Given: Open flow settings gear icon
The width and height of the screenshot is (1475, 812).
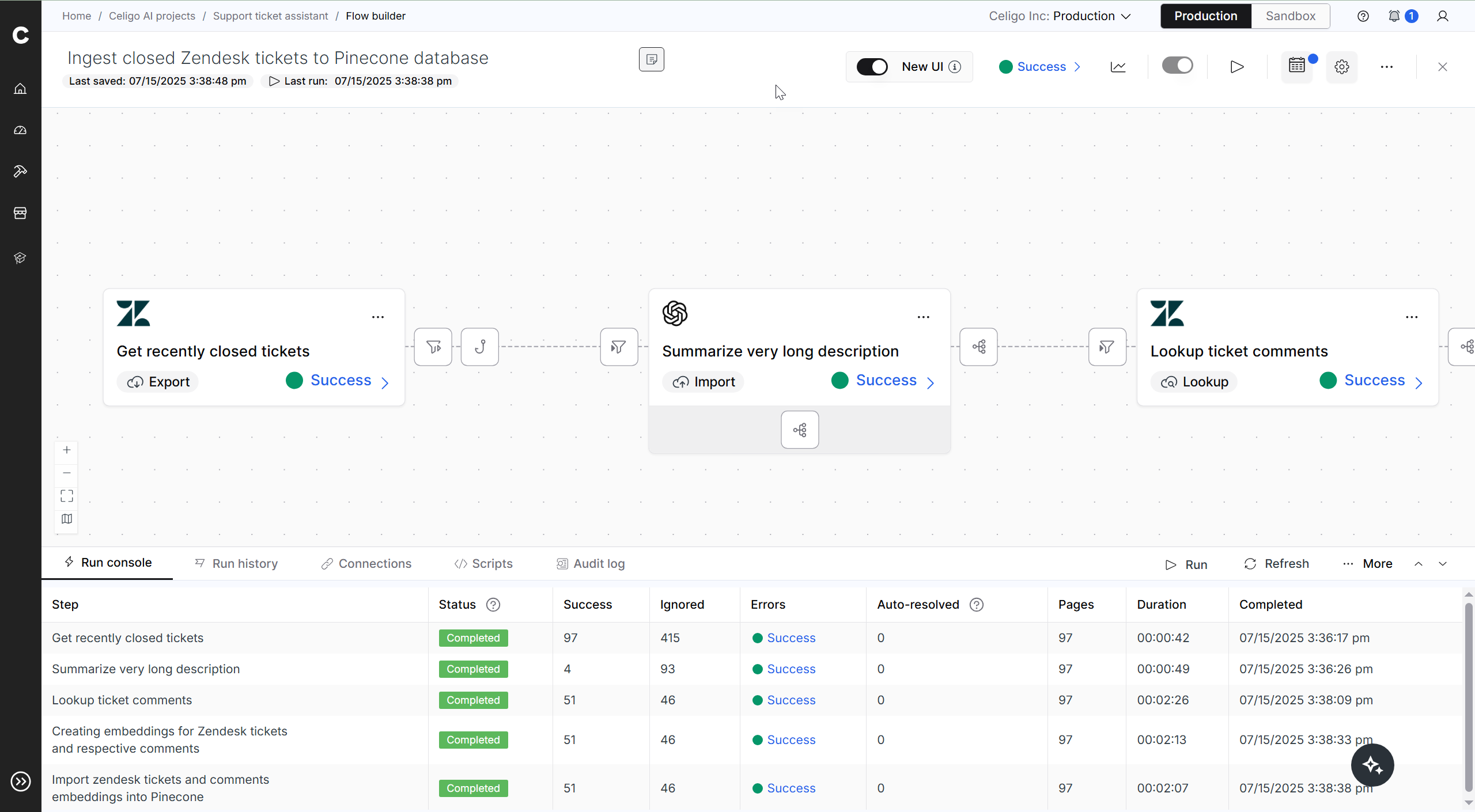Looking at the screenshot, I should (x=1341, y=67).
